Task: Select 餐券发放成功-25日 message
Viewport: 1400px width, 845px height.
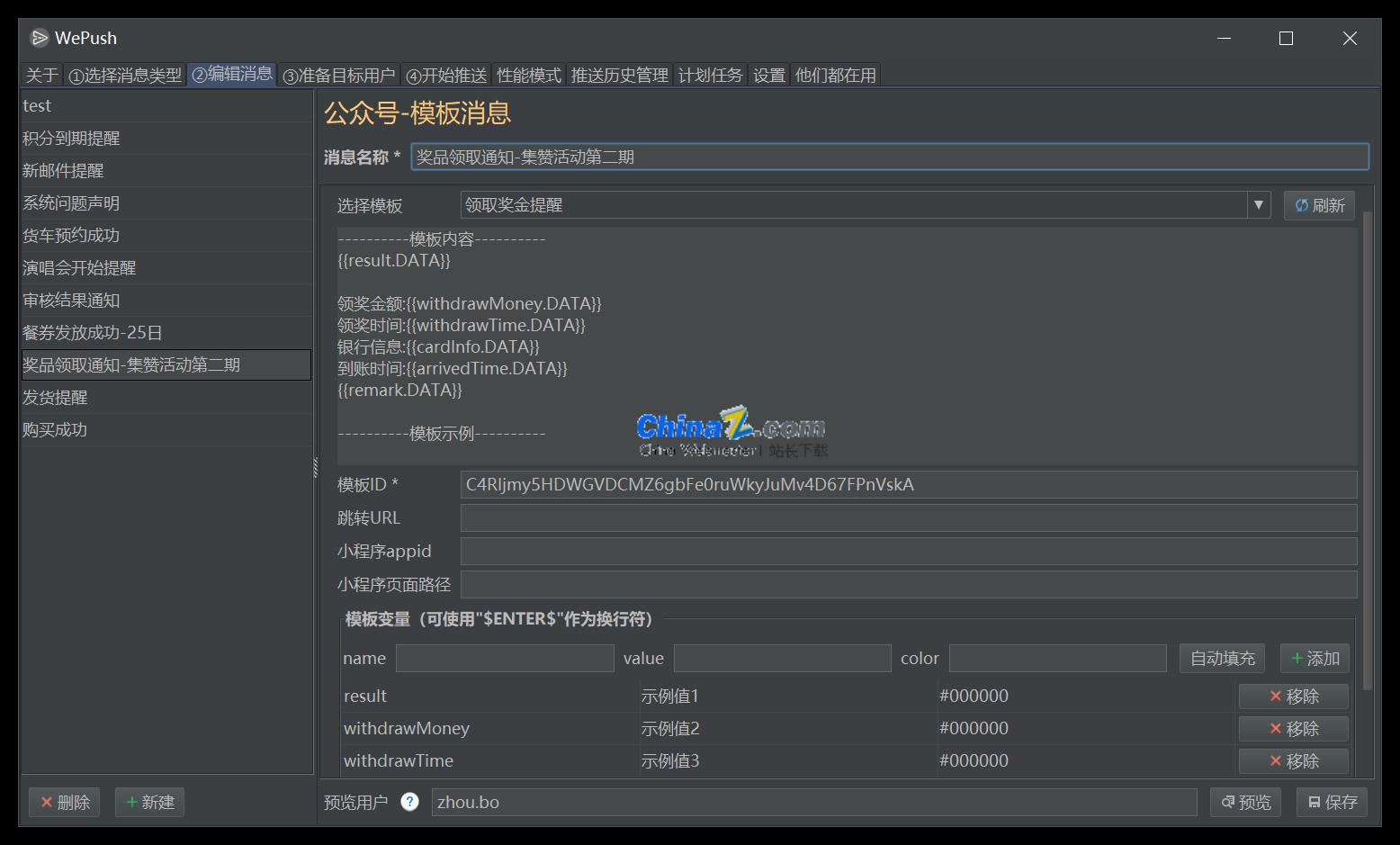Action: (x=166, y=332)
